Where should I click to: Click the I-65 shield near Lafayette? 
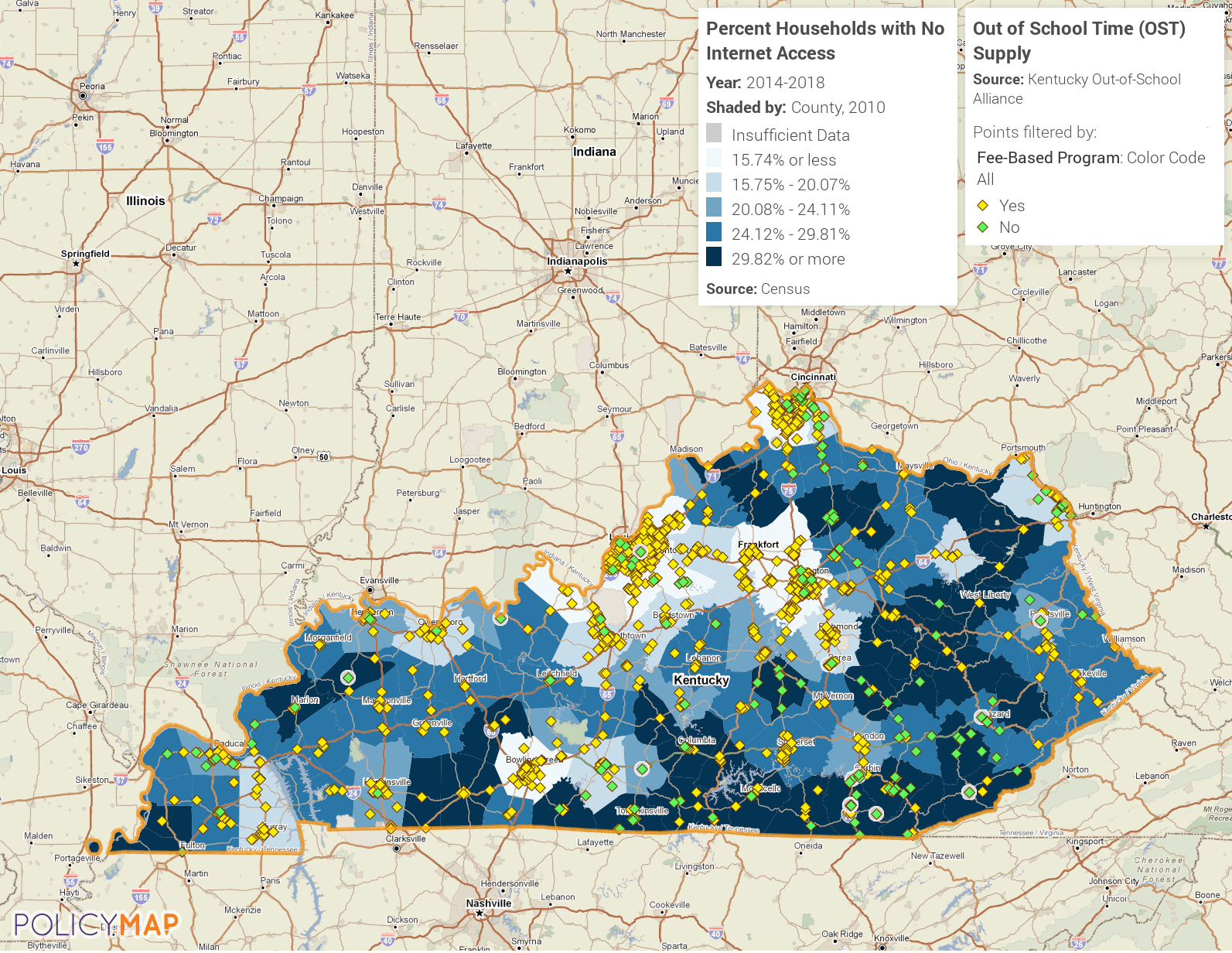442,100
